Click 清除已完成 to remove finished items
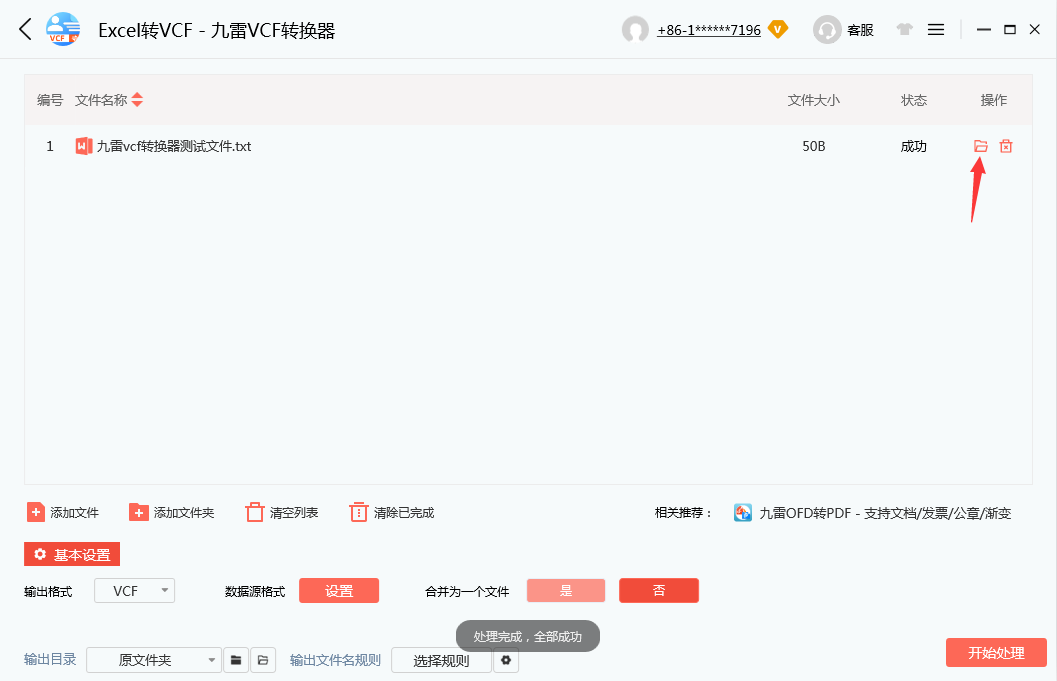This screenshot has height=681, width=1057. tap(392, 512)
